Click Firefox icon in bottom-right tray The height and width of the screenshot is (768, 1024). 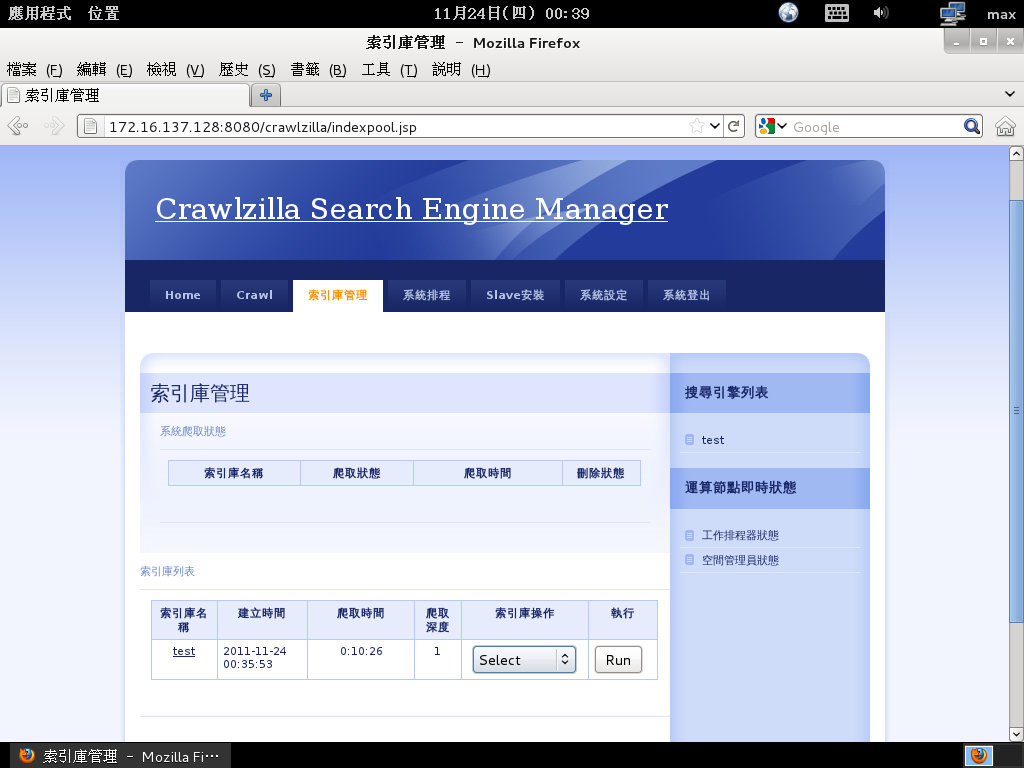(x=978, y=756)
